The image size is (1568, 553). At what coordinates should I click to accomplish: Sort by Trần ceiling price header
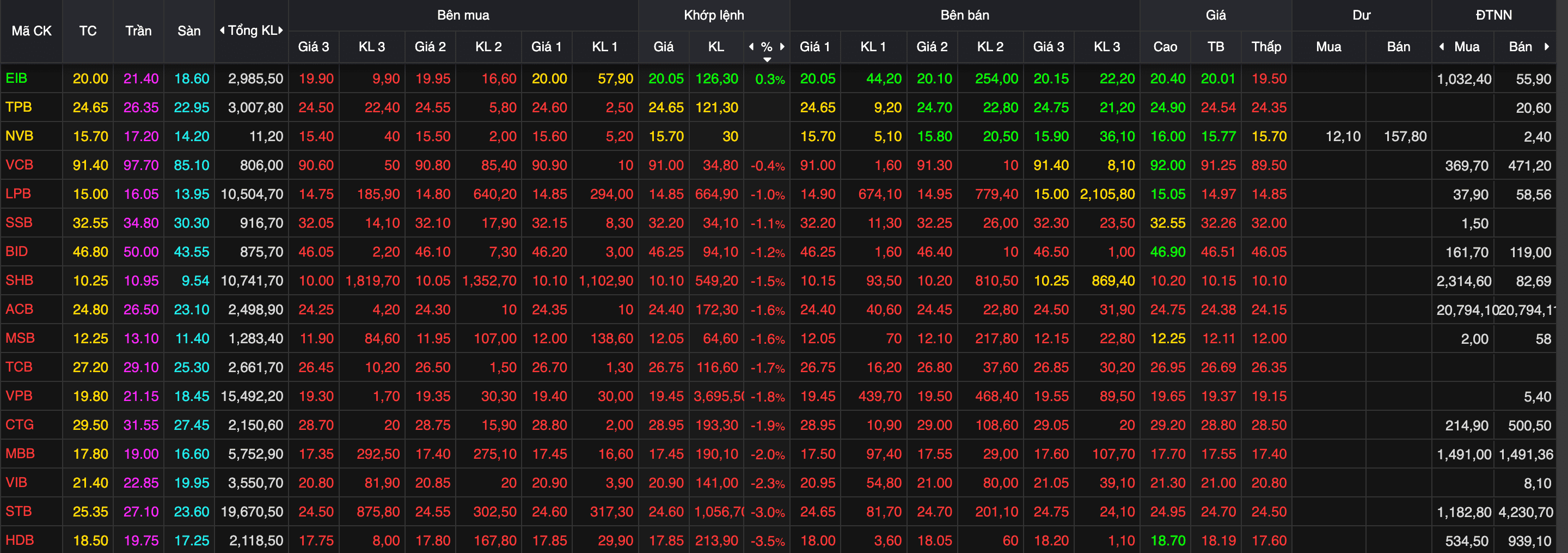(x=138, y=31)
